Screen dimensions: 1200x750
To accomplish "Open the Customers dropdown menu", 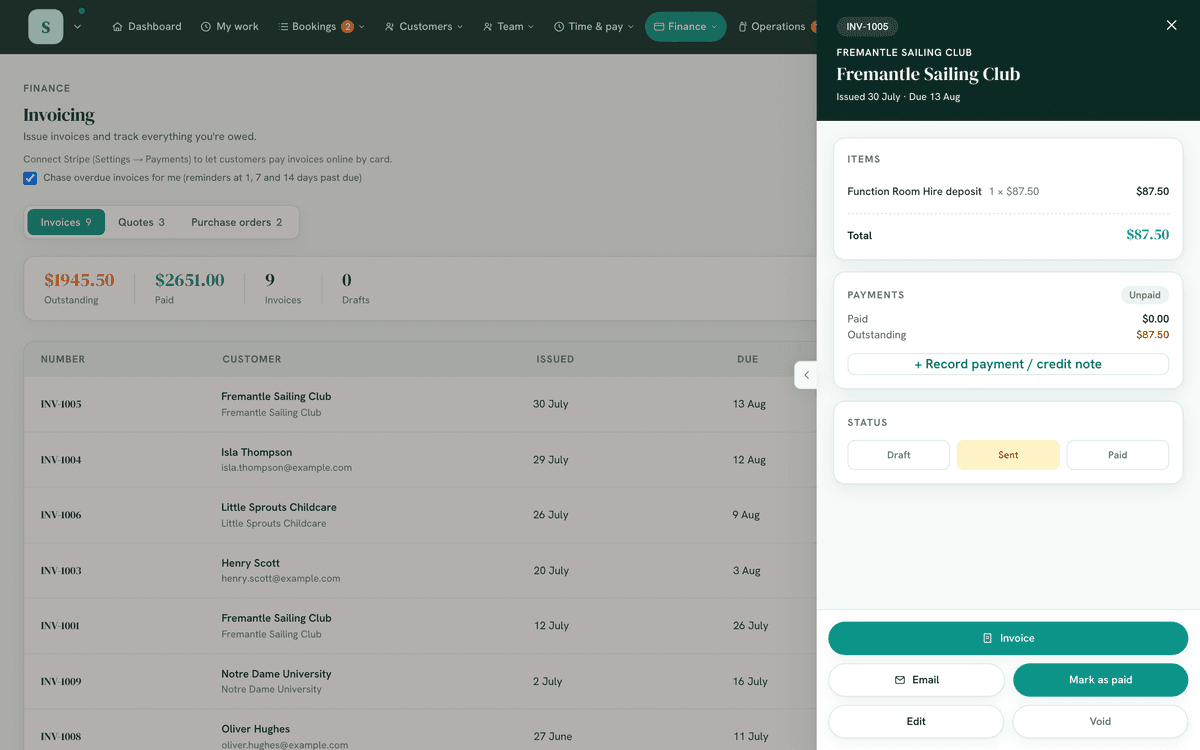I will coord(424,27).
